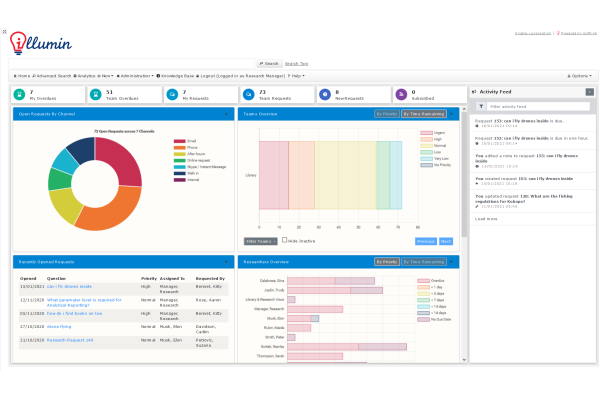The image size is (600, 400).
Task: Toggle By Priority in Researchers Overview
Action: click(385, 261)
